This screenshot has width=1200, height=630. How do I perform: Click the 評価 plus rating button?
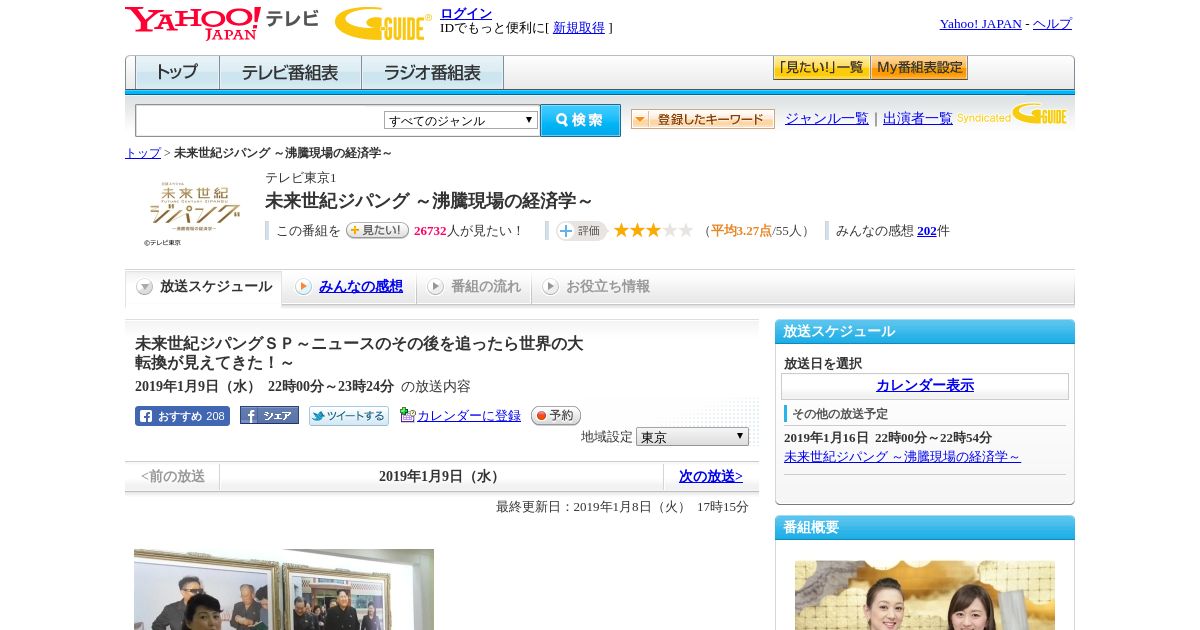coord(581,231)
